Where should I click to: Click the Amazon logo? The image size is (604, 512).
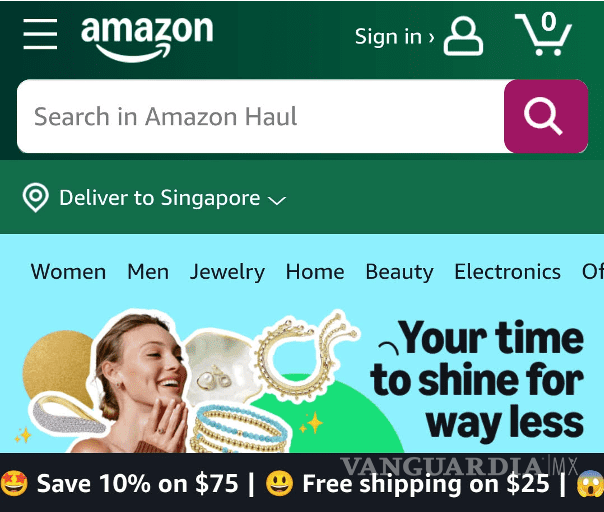147,39
